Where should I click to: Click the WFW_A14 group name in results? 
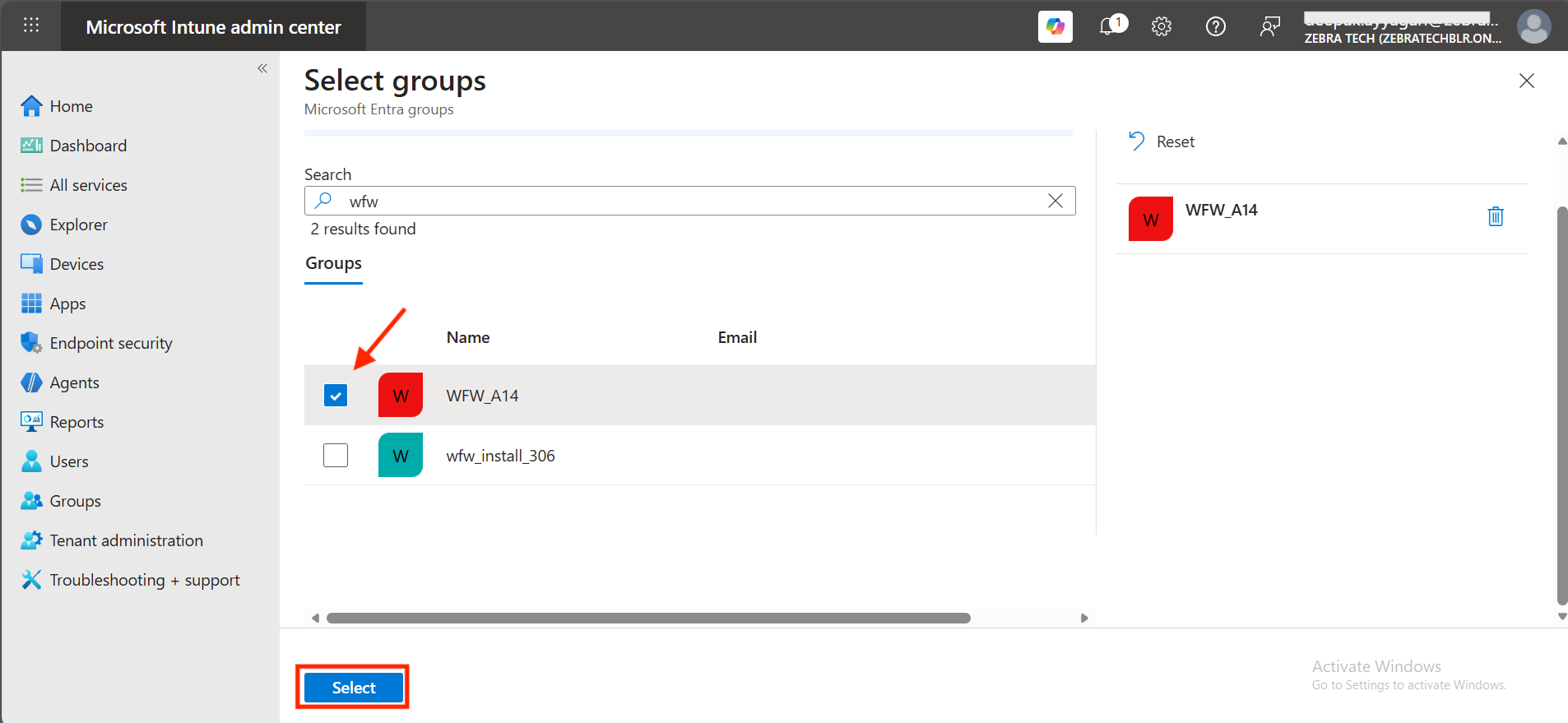483,396
